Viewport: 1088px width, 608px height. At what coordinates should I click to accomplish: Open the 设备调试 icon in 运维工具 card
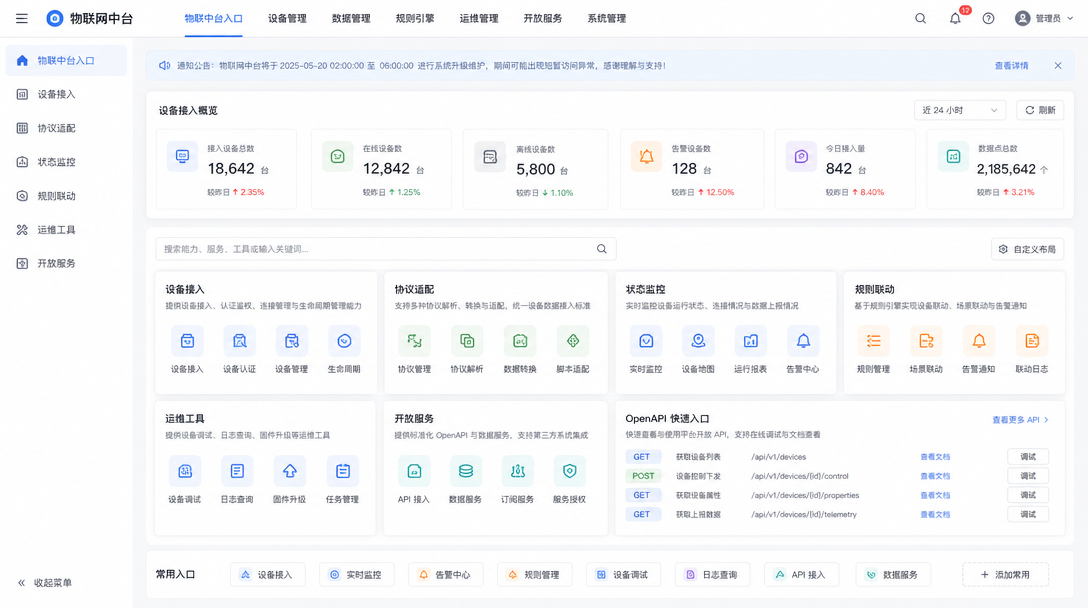tap(185, 471)
